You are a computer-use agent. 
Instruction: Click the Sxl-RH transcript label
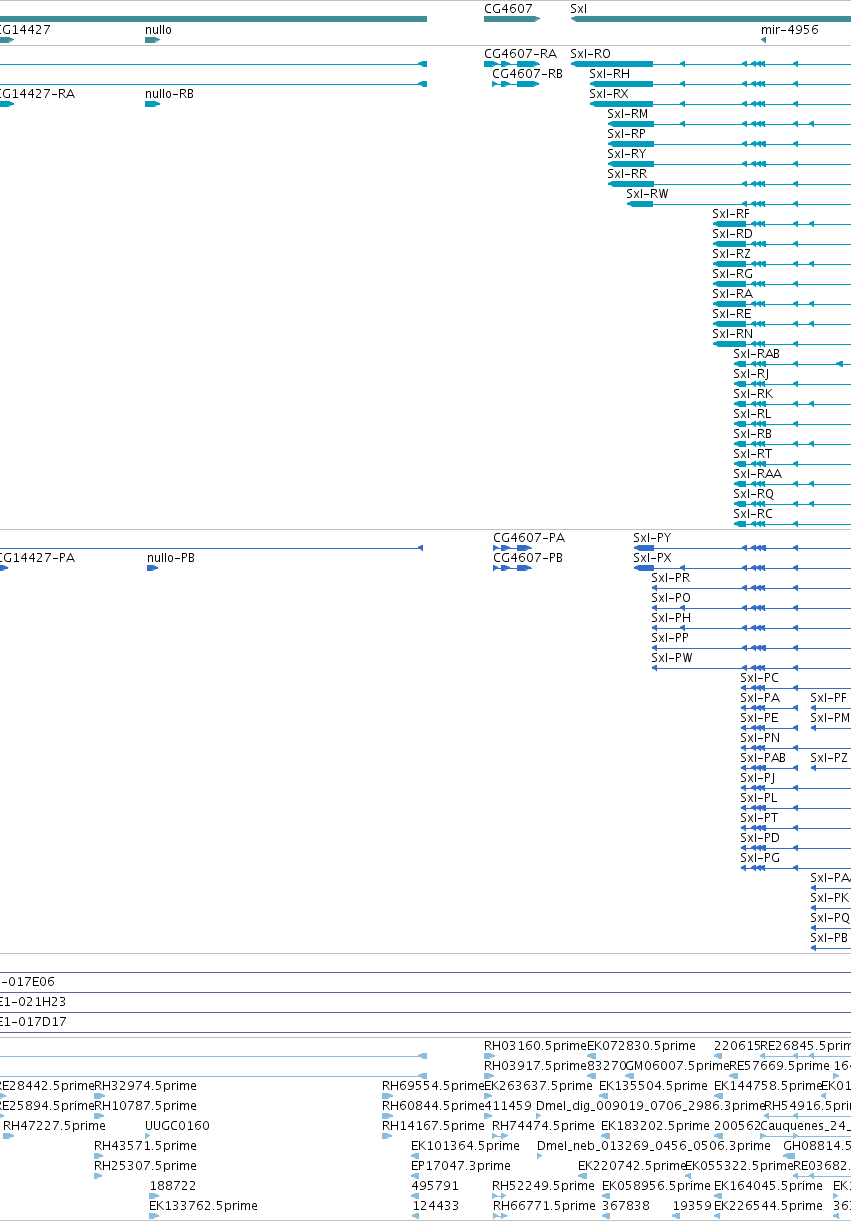[609, 74]
